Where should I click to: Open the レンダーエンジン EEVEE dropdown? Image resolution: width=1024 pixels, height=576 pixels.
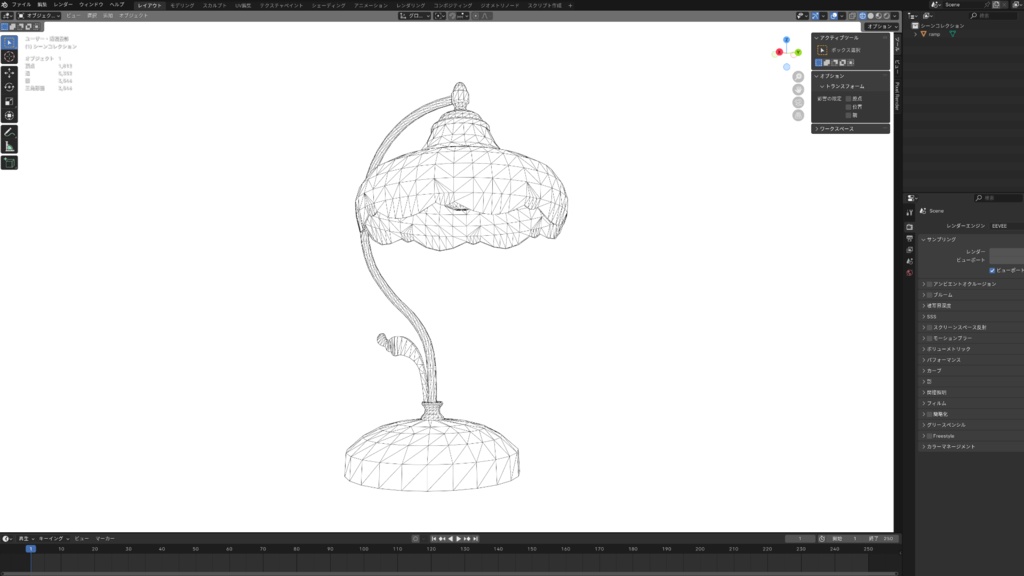coord(1000,226)
